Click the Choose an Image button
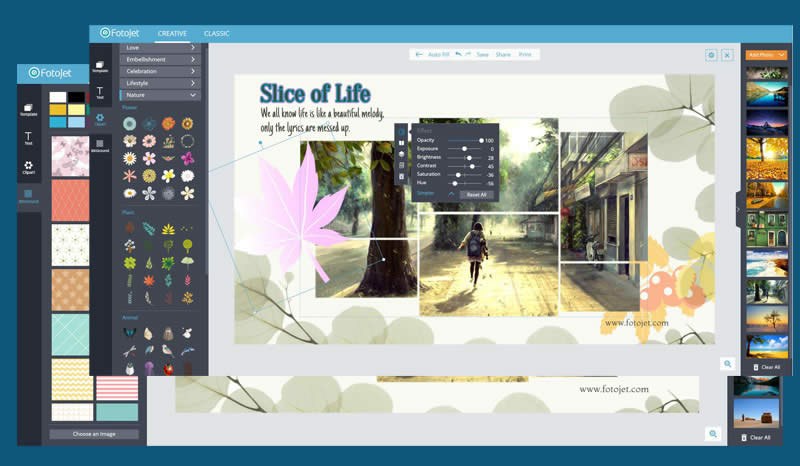The image size is (800, 466). (93, 435)
